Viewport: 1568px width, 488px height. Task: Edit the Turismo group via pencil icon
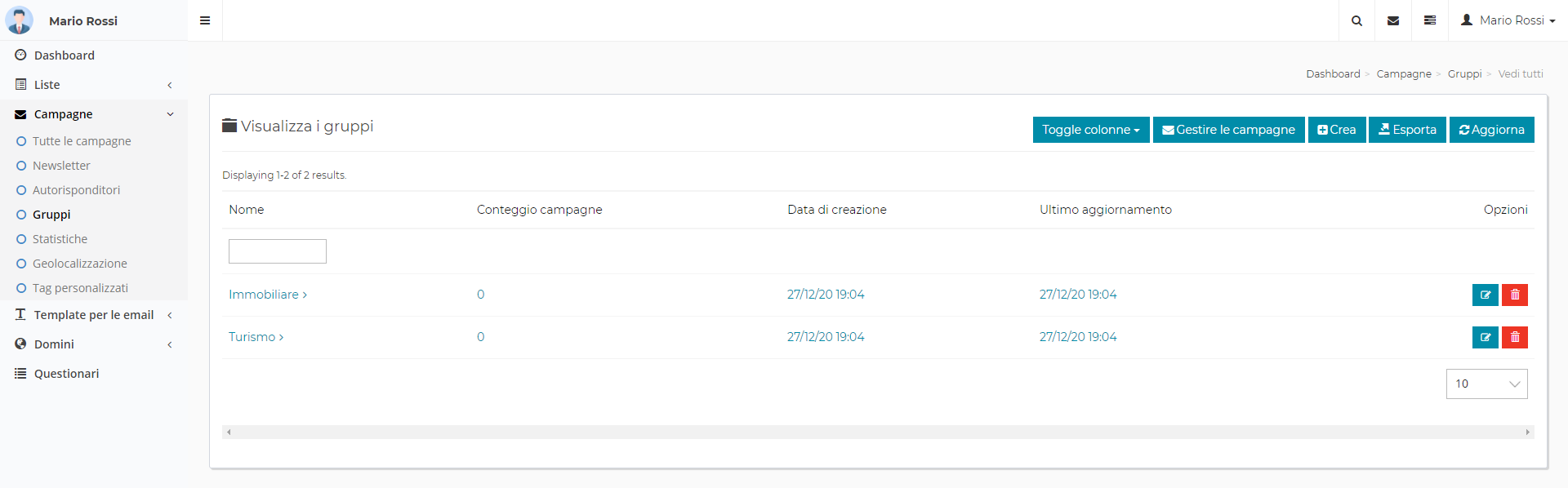tap(1485, 337)
